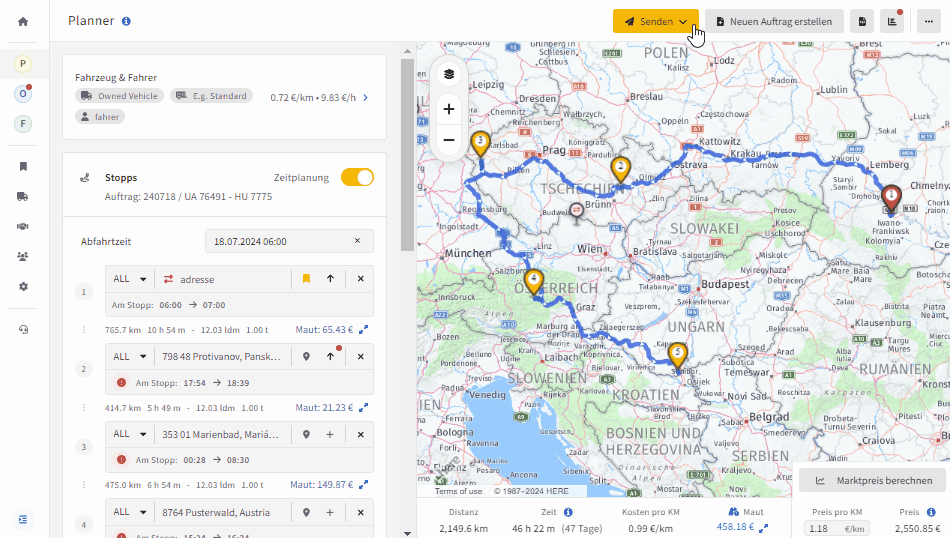Click the plus icon on Marienbad stop
This screenshot has height=538, width=950.
click(330, 434)
